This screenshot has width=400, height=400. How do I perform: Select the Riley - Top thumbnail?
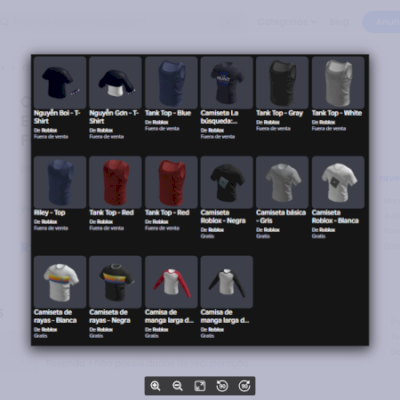[x=60, y=182]
